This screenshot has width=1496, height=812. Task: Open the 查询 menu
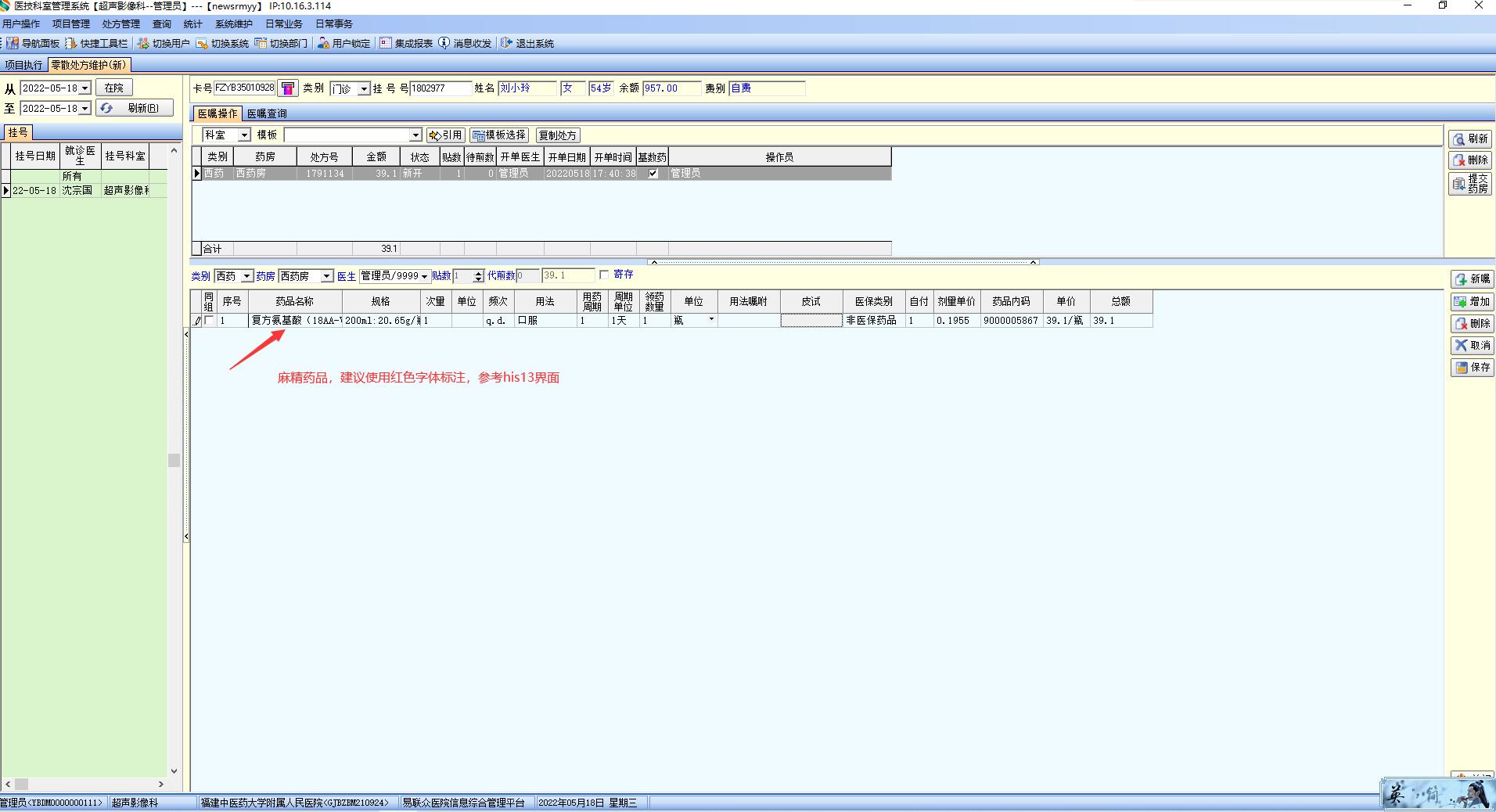coord(162,24)
